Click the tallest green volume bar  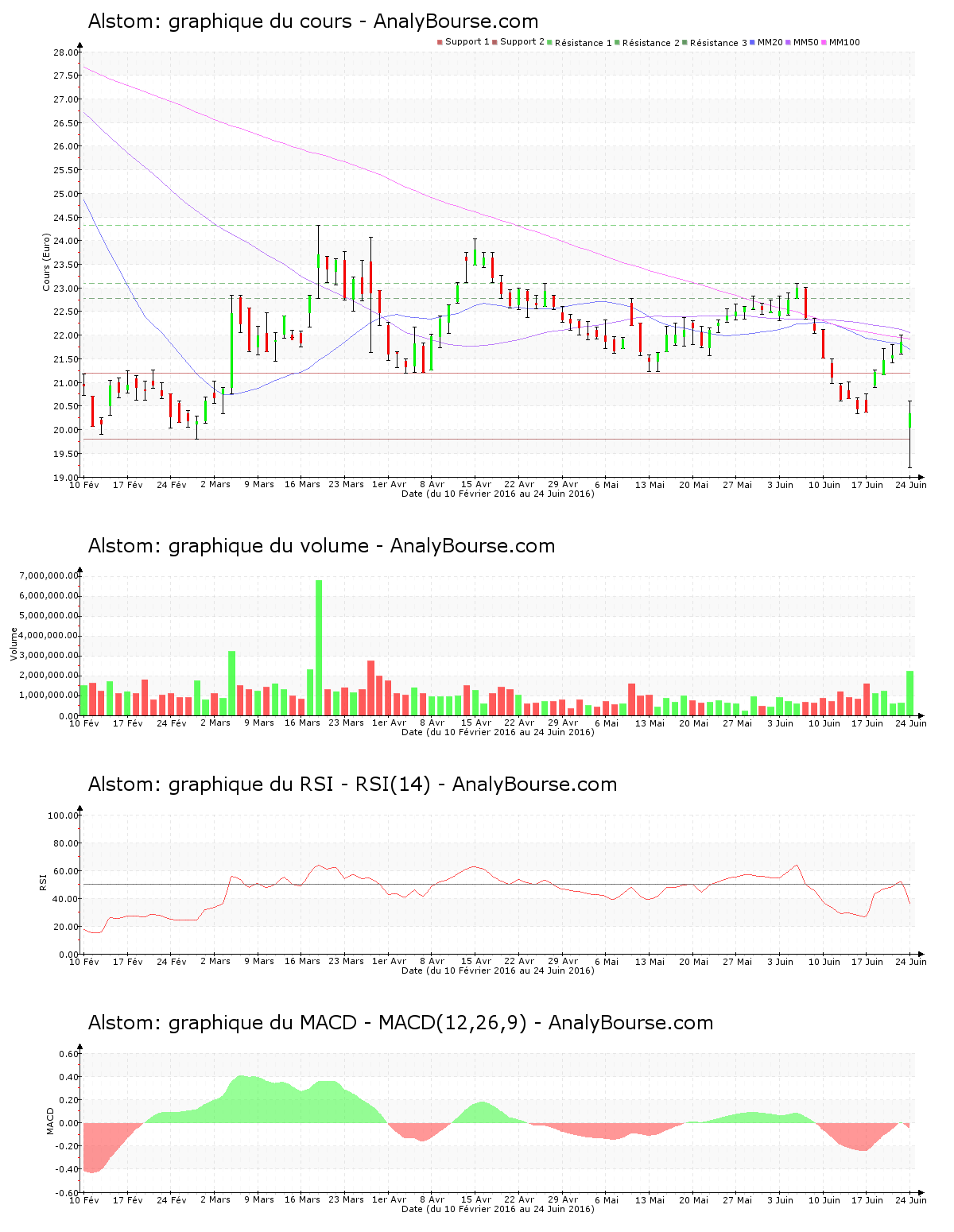(x=319, y=648)
